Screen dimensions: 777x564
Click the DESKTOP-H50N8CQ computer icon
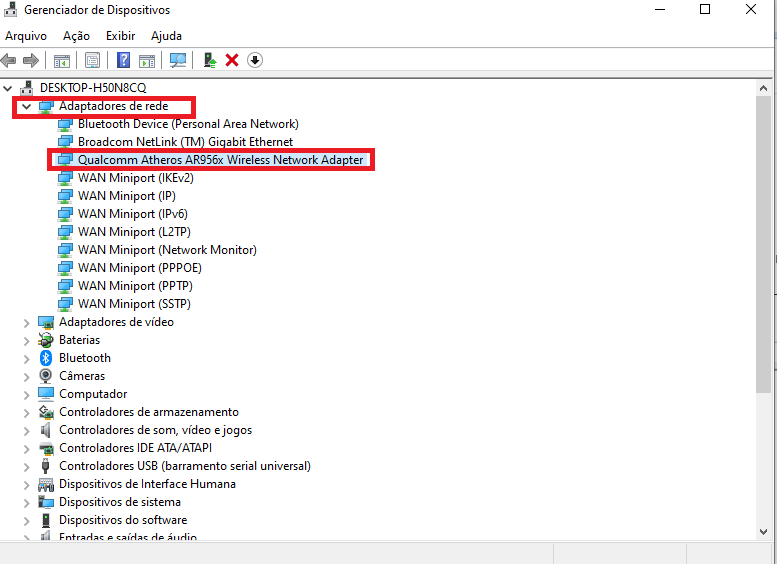(27, 88)
